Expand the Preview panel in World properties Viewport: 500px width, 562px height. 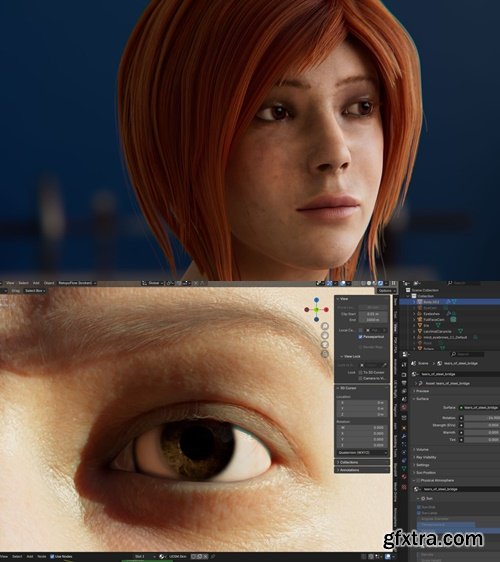pyautogui.click(x=423, y=391)
